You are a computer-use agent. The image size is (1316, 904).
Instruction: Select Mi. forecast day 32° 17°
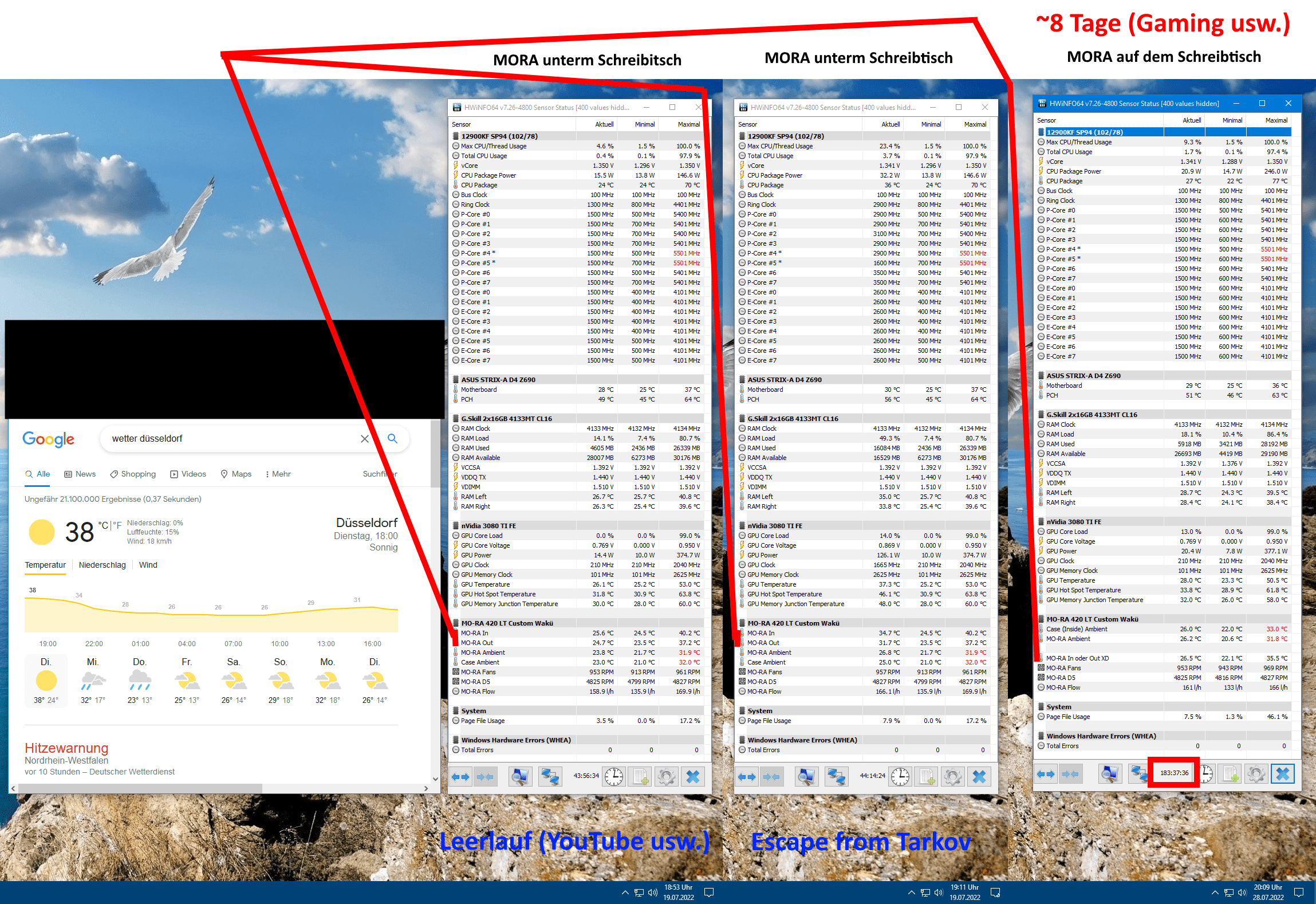point(93,681)
